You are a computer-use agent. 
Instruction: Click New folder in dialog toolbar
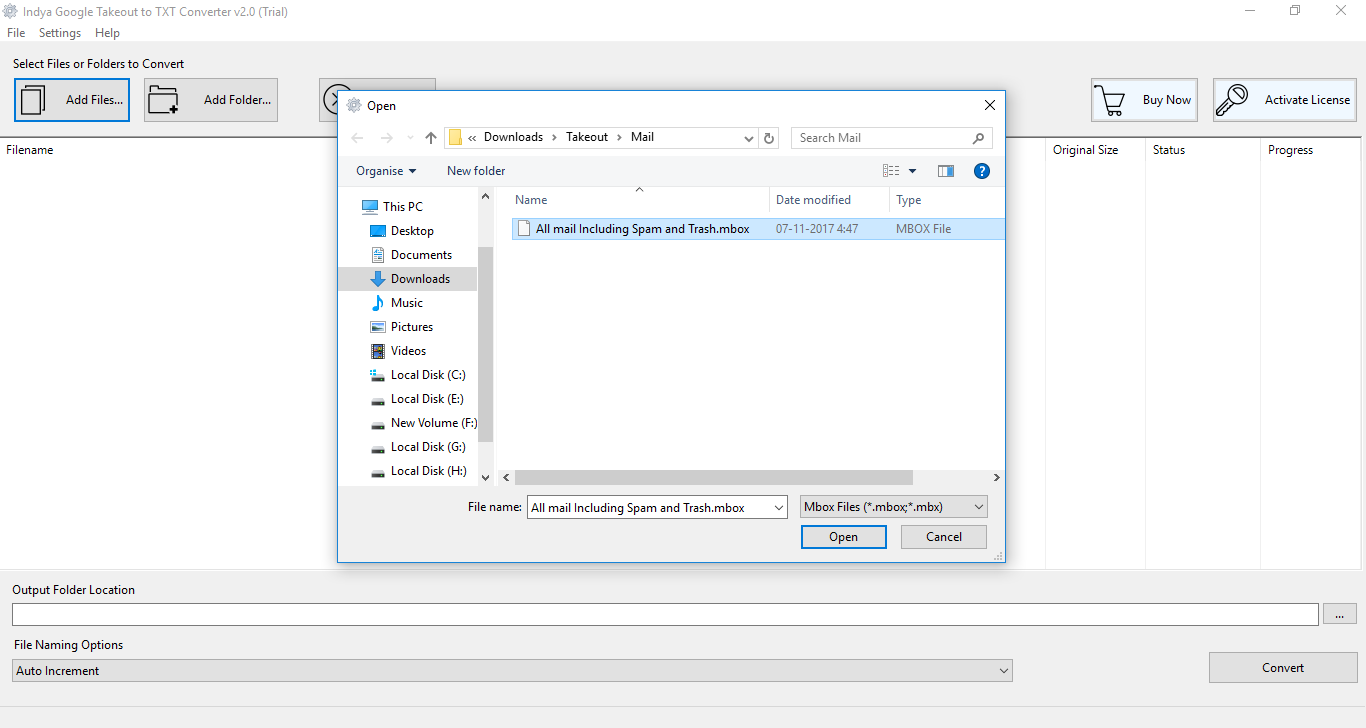click(476, 171)
